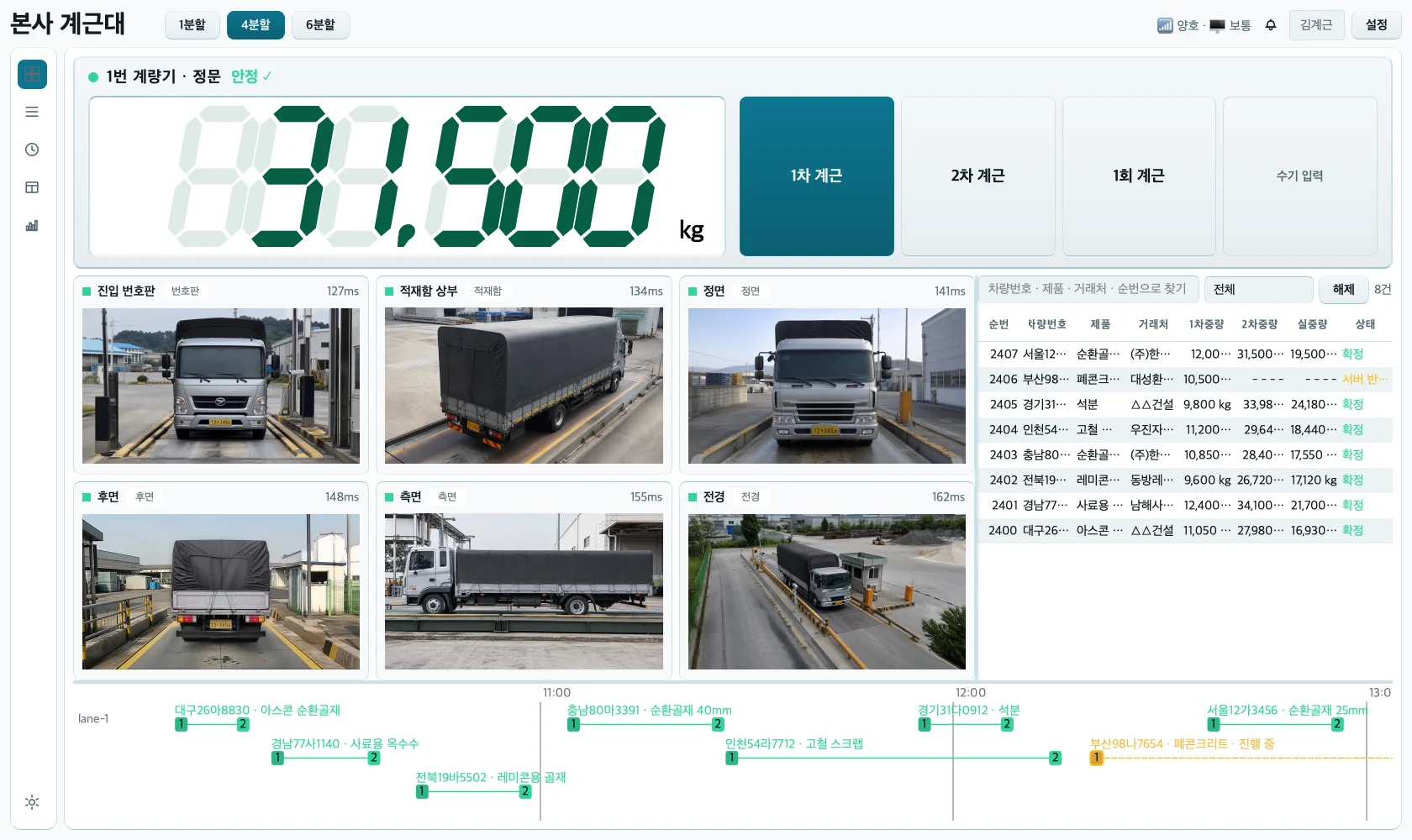
Task: Click timeline entry 충남80마3391 · 순환골재 40mm
Action: 649,710
